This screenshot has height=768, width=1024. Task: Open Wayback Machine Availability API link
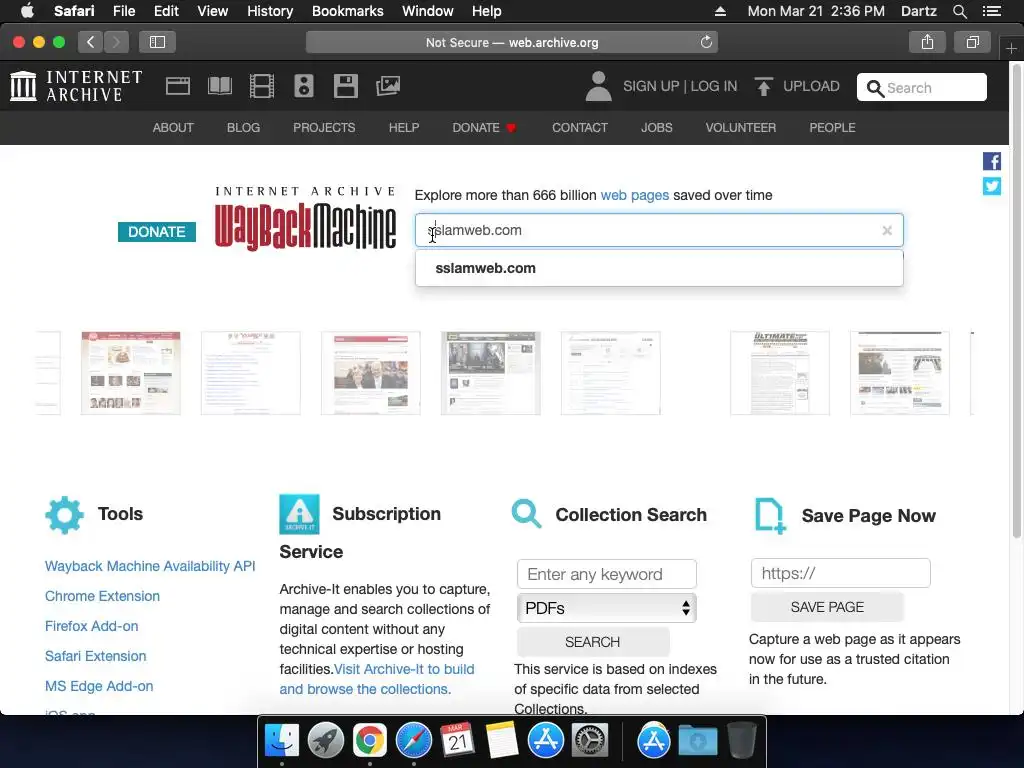[x=150, y=566]
